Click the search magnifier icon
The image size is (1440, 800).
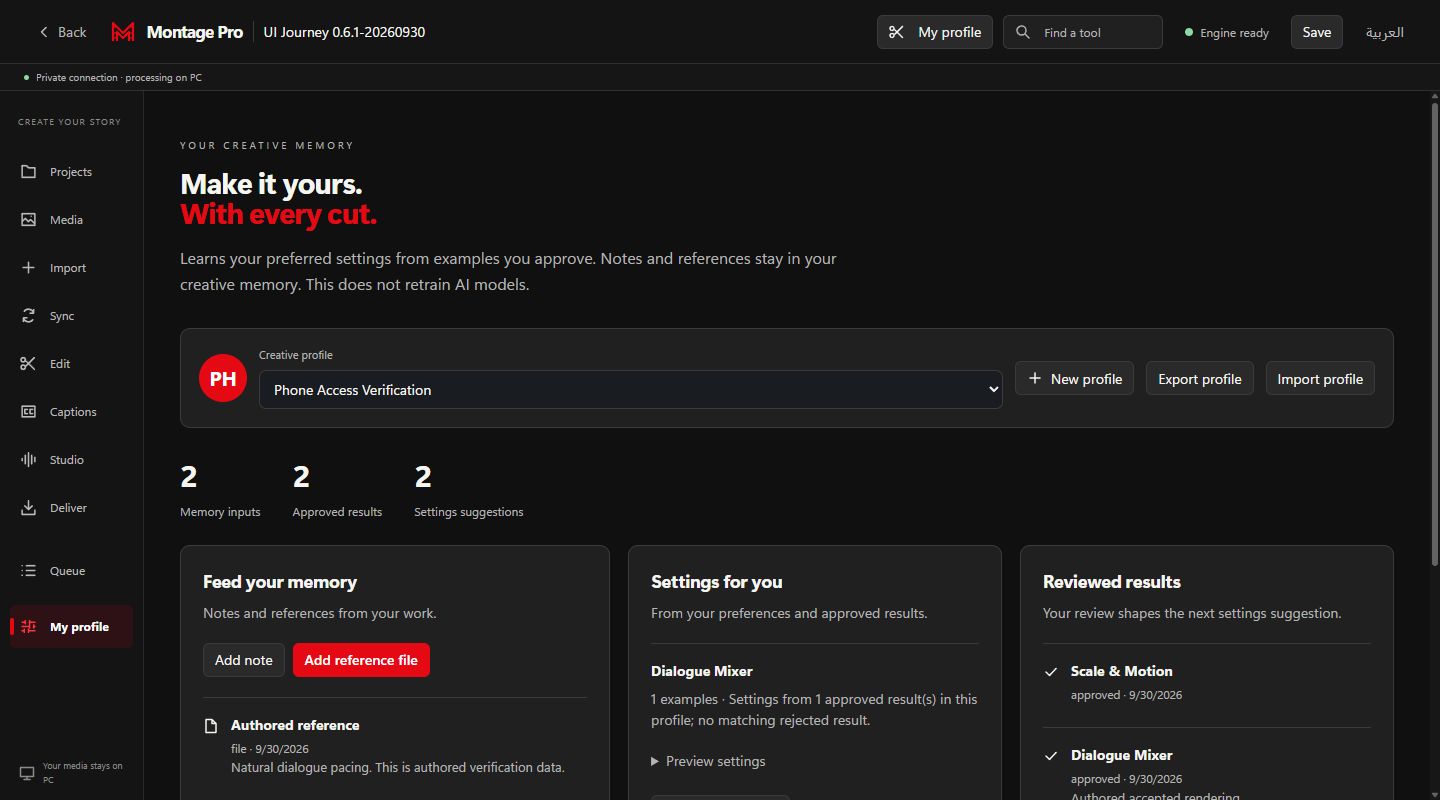click(1022, 32)
